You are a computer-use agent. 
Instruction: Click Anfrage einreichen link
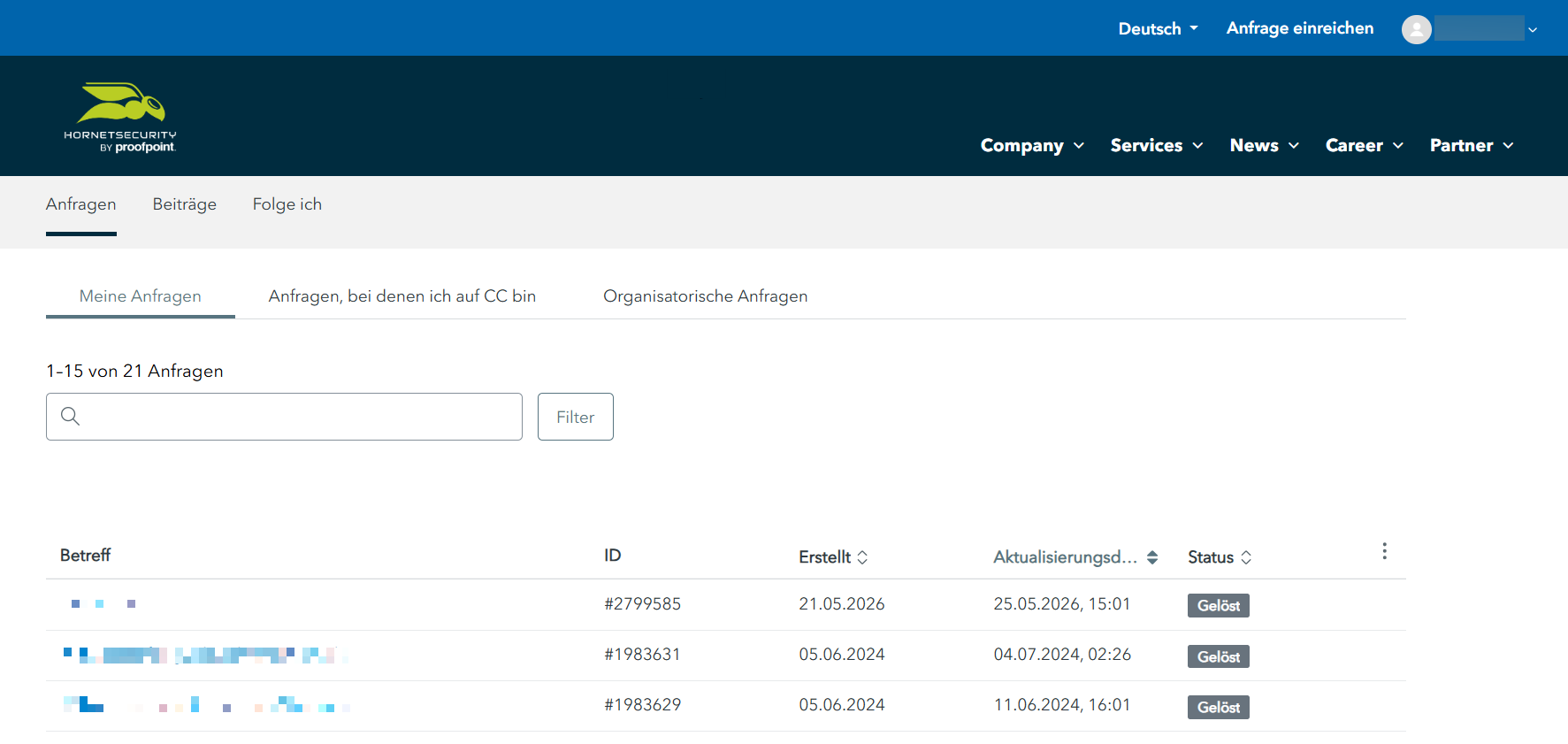pos(1300,28)
